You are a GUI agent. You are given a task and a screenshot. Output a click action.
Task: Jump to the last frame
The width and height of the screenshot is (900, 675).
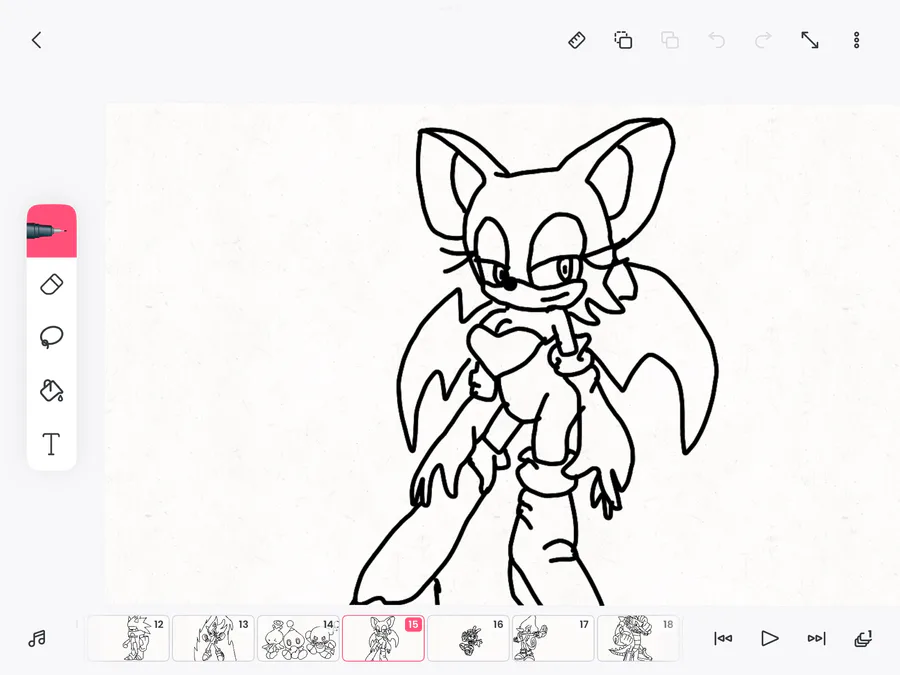click(816, 638)
